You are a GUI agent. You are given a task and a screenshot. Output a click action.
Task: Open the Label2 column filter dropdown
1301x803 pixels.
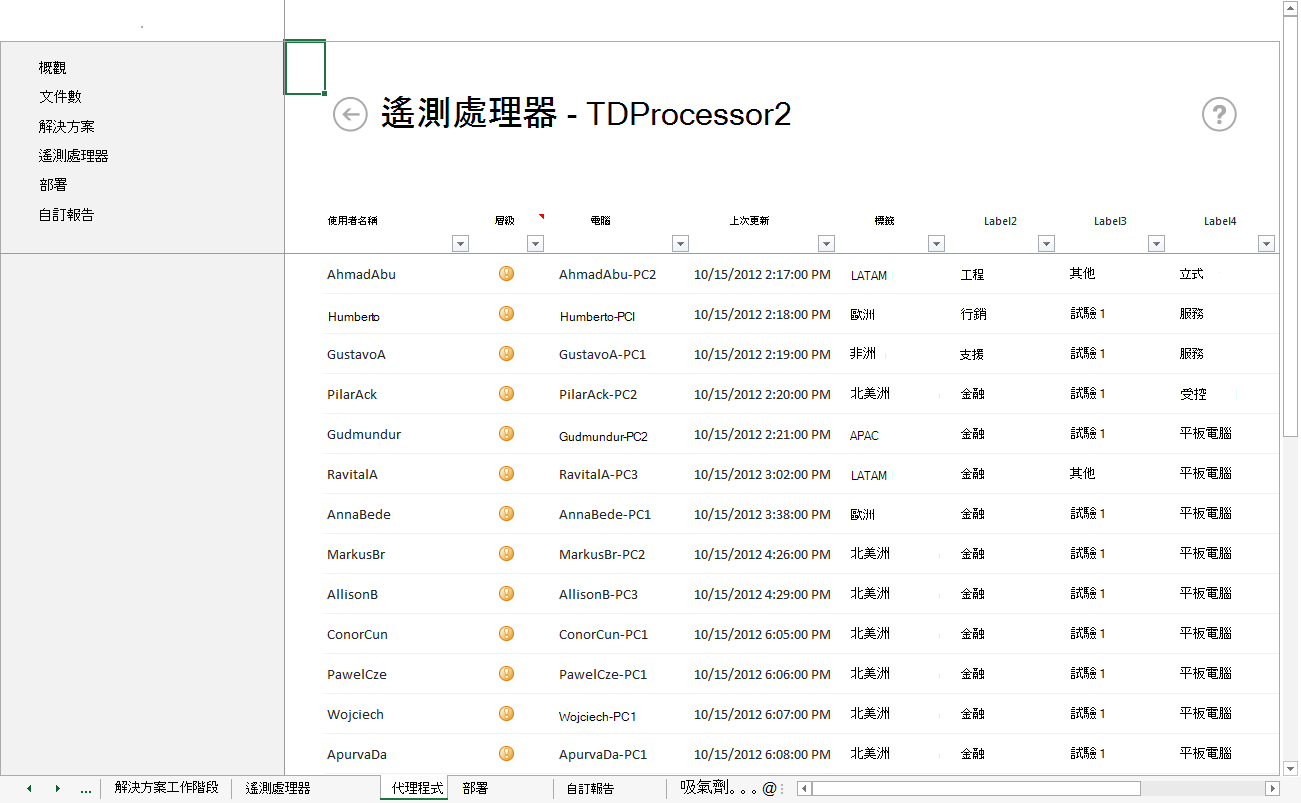[1046, 243]
